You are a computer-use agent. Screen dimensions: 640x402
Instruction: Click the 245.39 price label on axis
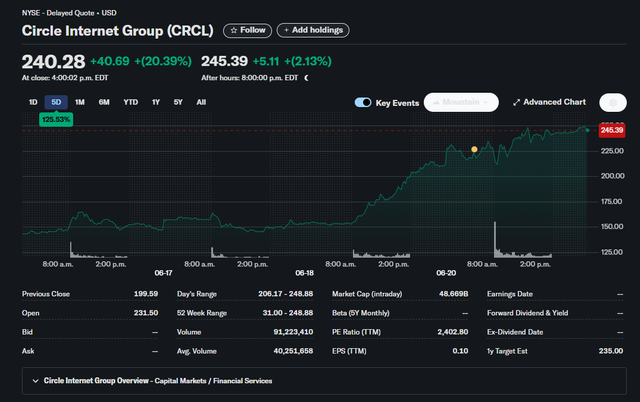(x=612, y=130)
